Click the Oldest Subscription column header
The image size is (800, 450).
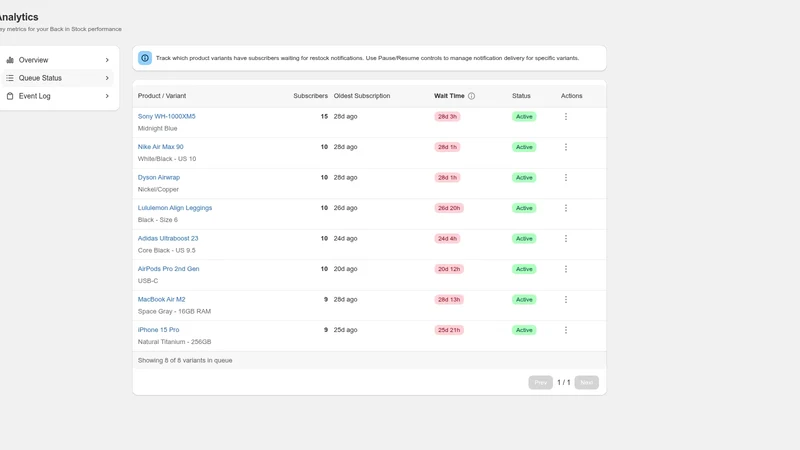(x=362, y=96)
